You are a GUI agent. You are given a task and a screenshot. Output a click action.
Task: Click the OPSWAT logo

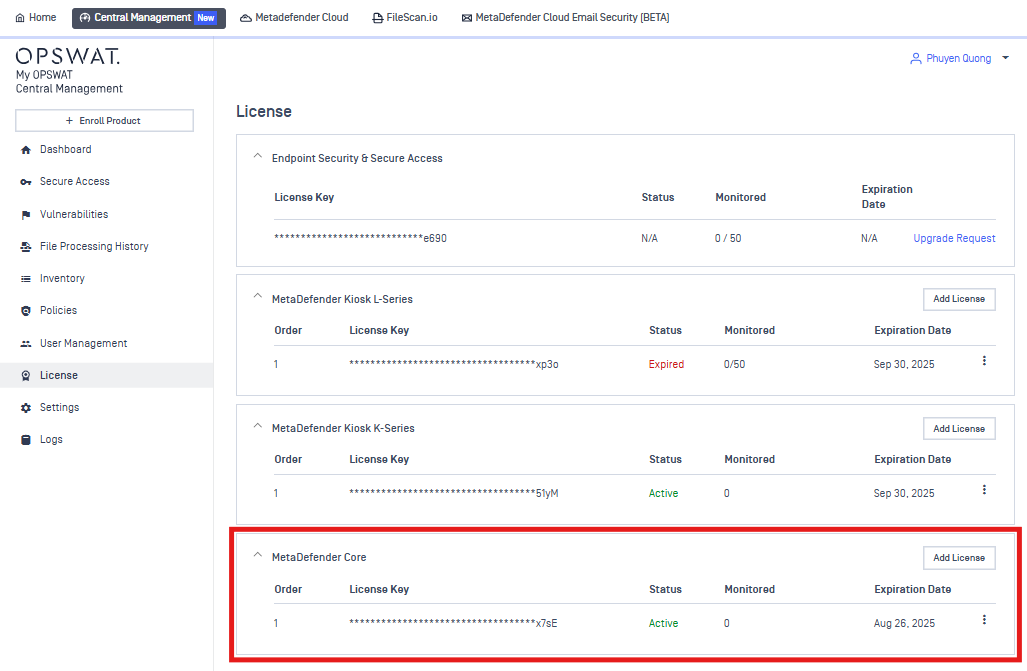(68, 56)
